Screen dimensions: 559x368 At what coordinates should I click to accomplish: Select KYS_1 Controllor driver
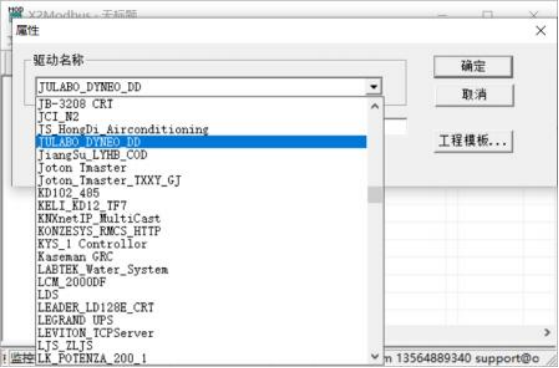(201, 244)
